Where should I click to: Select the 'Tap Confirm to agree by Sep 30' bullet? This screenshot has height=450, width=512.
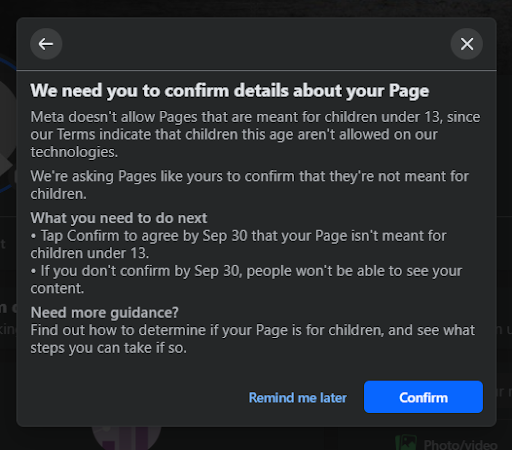pos(238,244)
